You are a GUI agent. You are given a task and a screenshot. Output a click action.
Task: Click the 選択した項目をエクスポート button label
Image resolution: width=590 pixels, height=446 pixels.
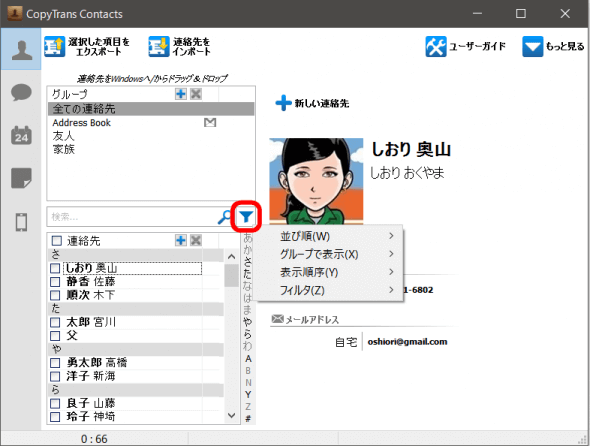[x=99, y=47]
